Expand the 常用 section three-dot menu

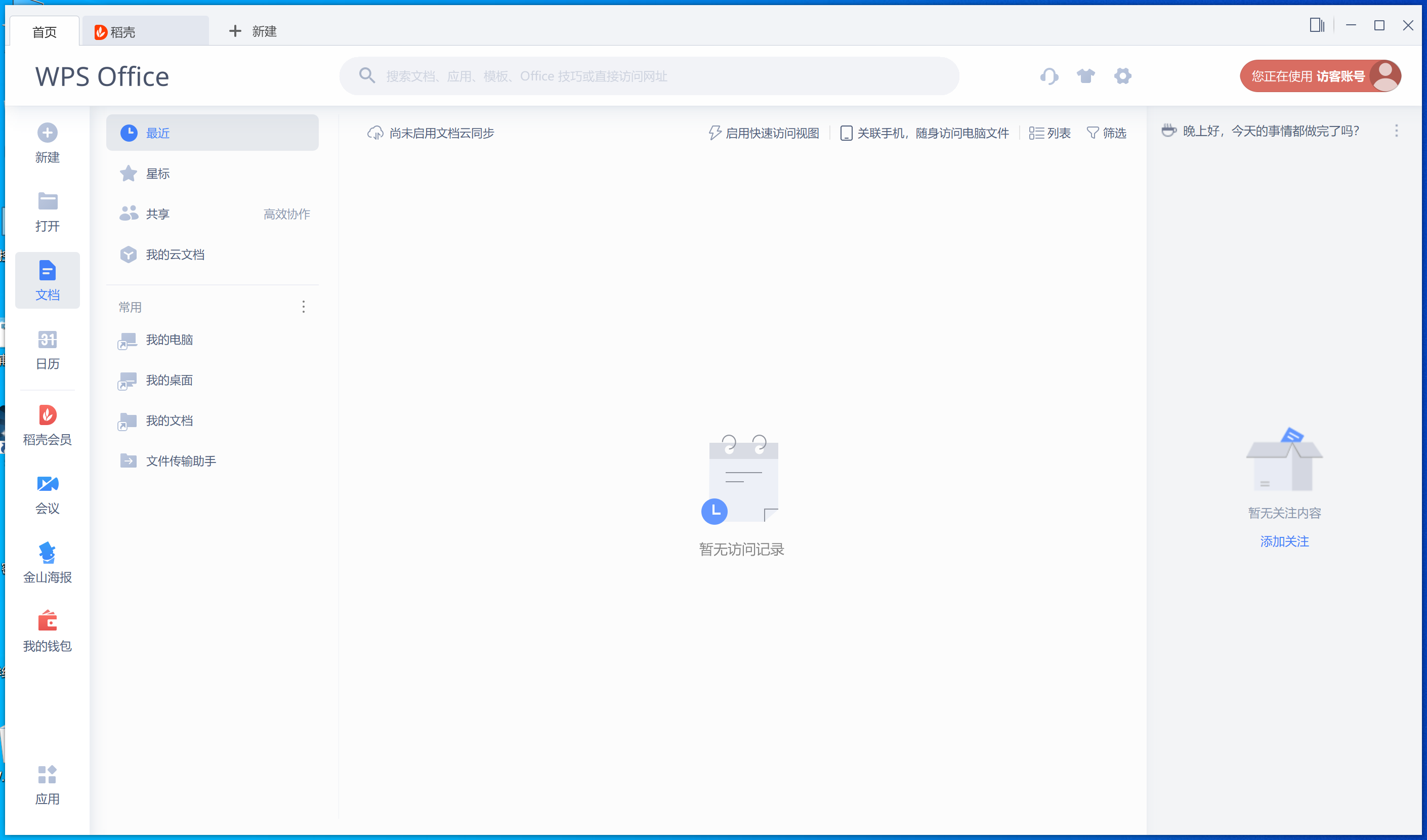[x=304, y=307]
